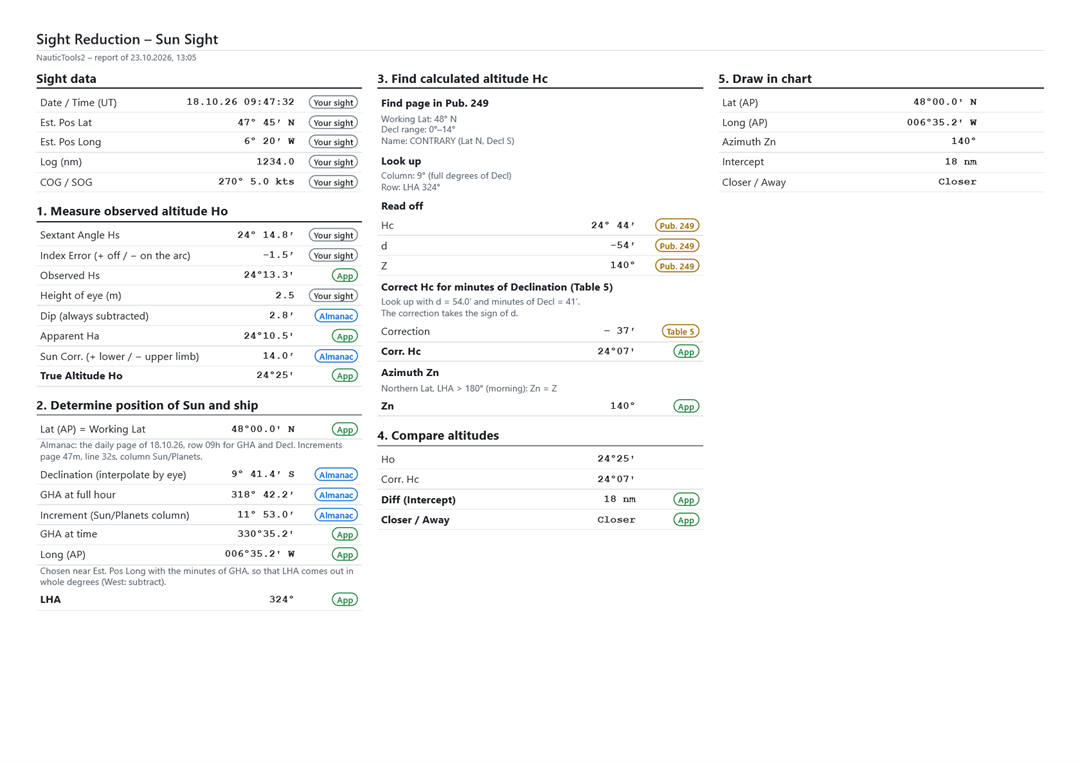1080x763 pixels.
Task: Click the "3. Find calculated altitude Hc" heading
Action: 462,79
